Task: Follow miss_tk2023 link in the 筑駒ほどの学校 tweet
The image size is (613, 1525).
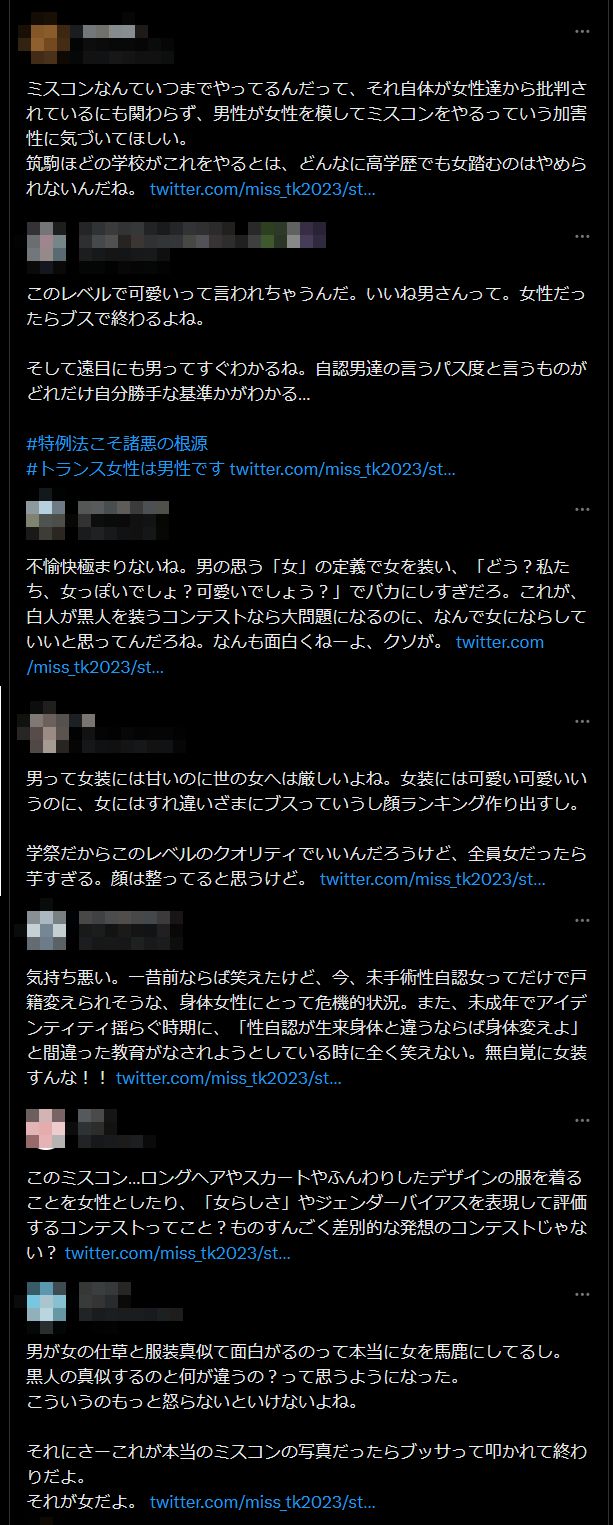Action: [x=262, y=188]
